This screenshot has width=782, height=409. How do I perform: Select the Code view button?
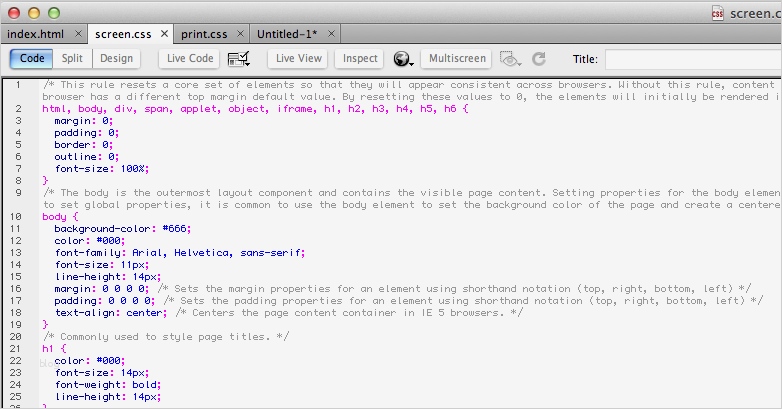[x=32, y=58]
